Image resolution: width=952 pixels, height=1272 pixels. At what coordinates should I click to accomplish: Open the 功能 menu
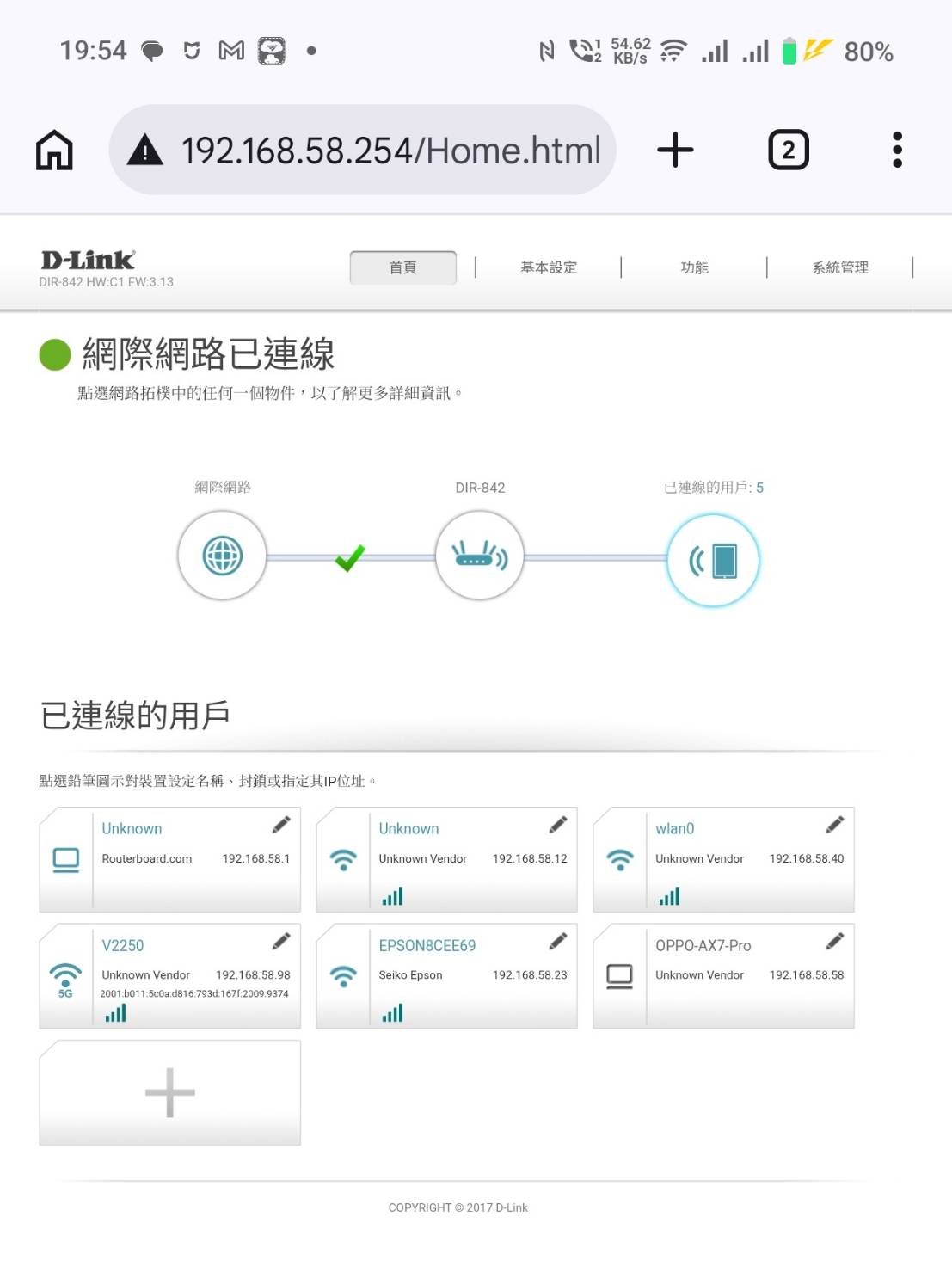click(x=694, y=267)
